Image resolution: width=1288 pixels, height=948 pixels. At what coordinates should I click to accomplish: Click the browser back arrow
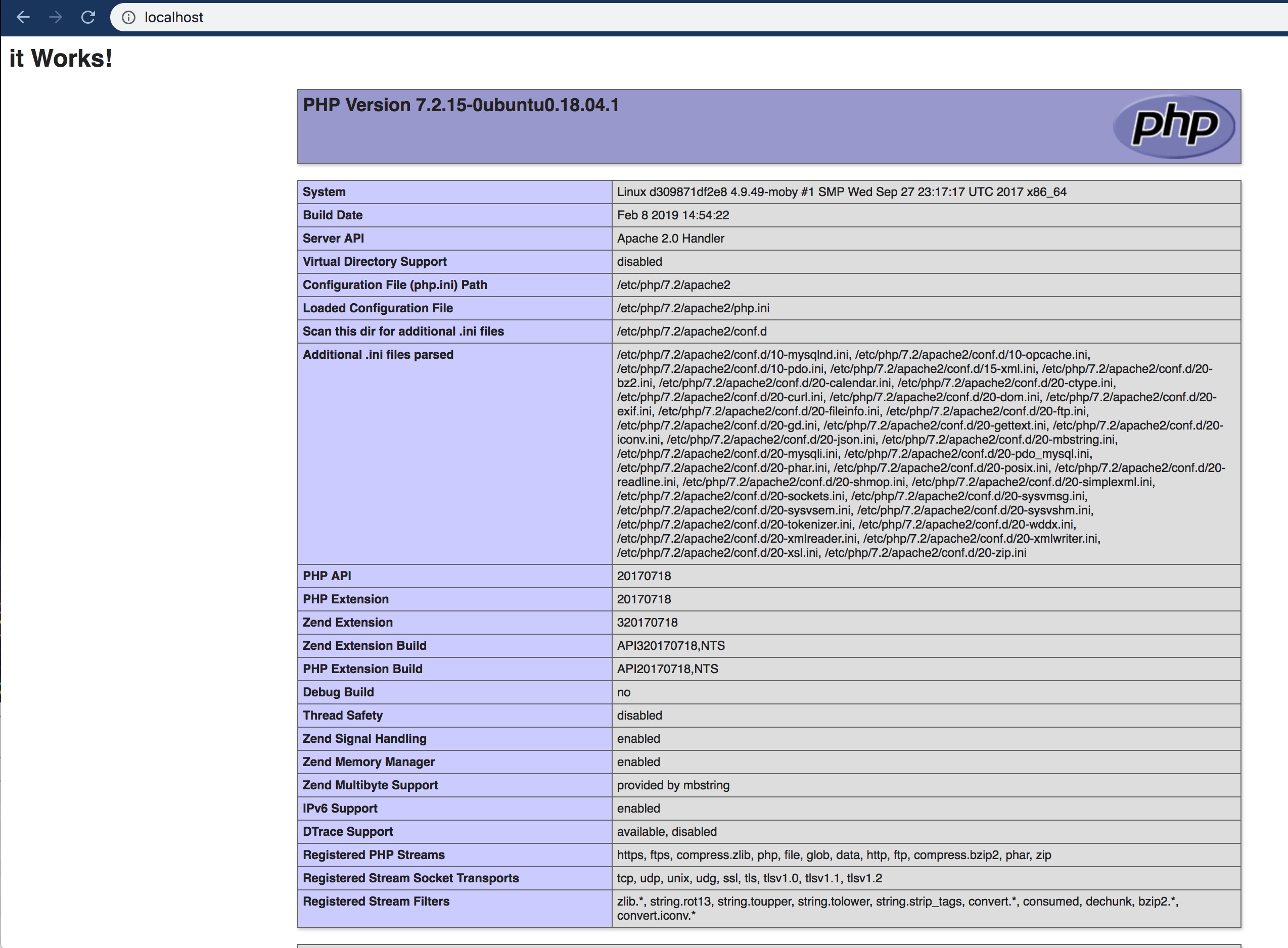click(23, 17)
